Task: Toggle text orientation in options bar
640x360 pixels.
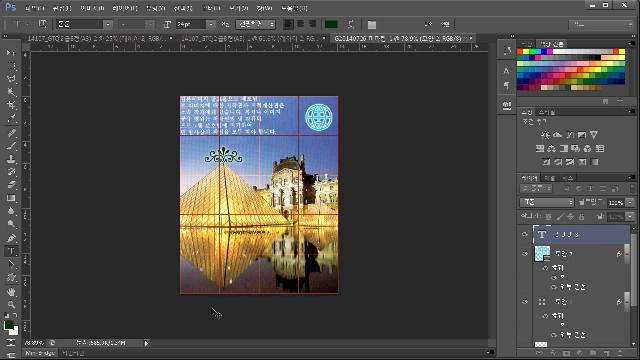Action: (42, 24)
